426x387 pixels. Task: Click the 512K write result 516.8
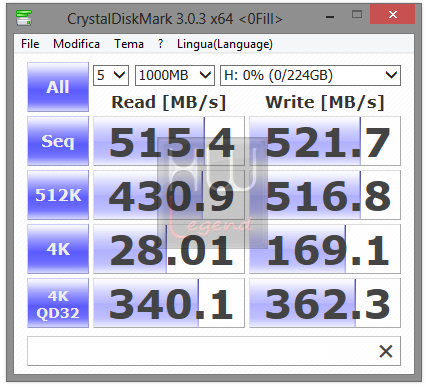[325, 195]
